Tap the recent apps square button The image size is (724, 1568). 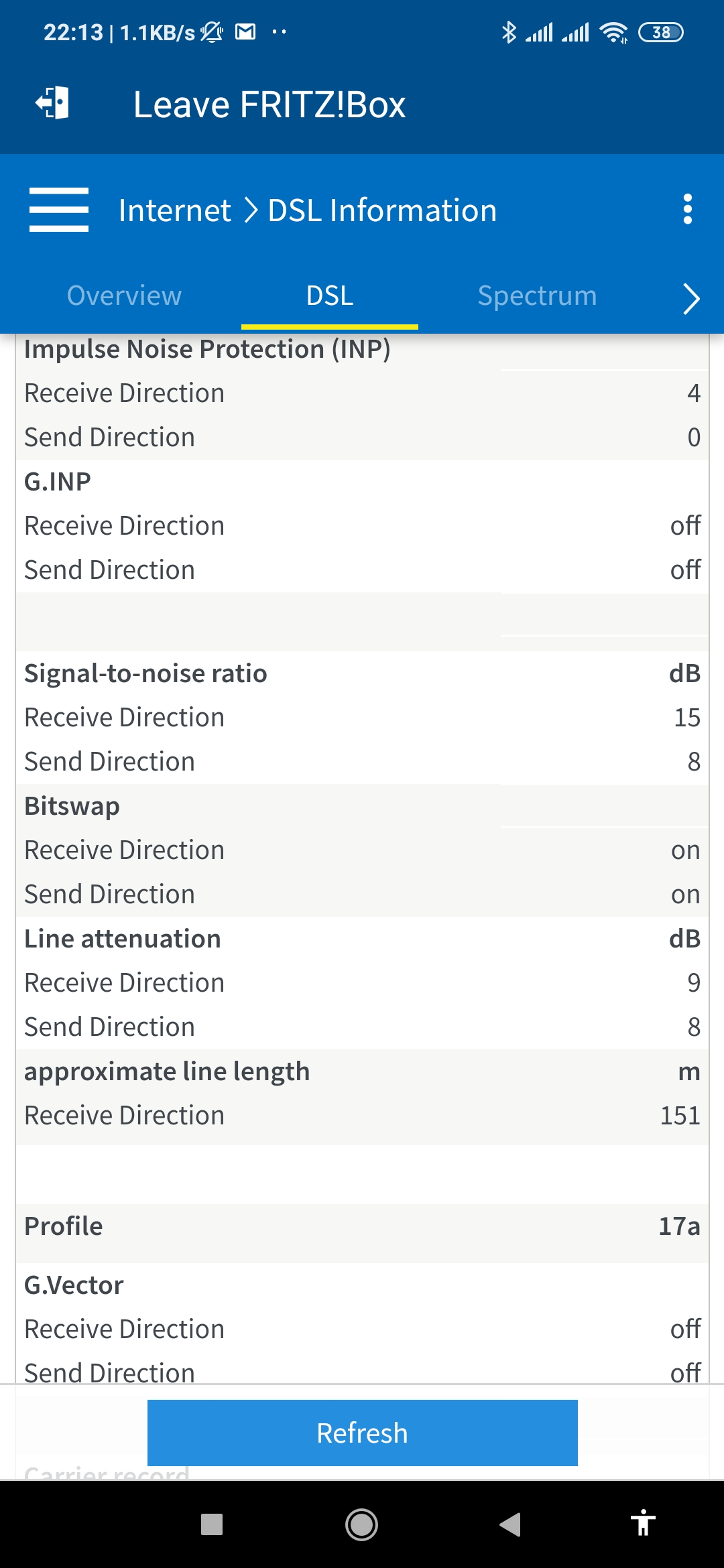(212, 1524)
